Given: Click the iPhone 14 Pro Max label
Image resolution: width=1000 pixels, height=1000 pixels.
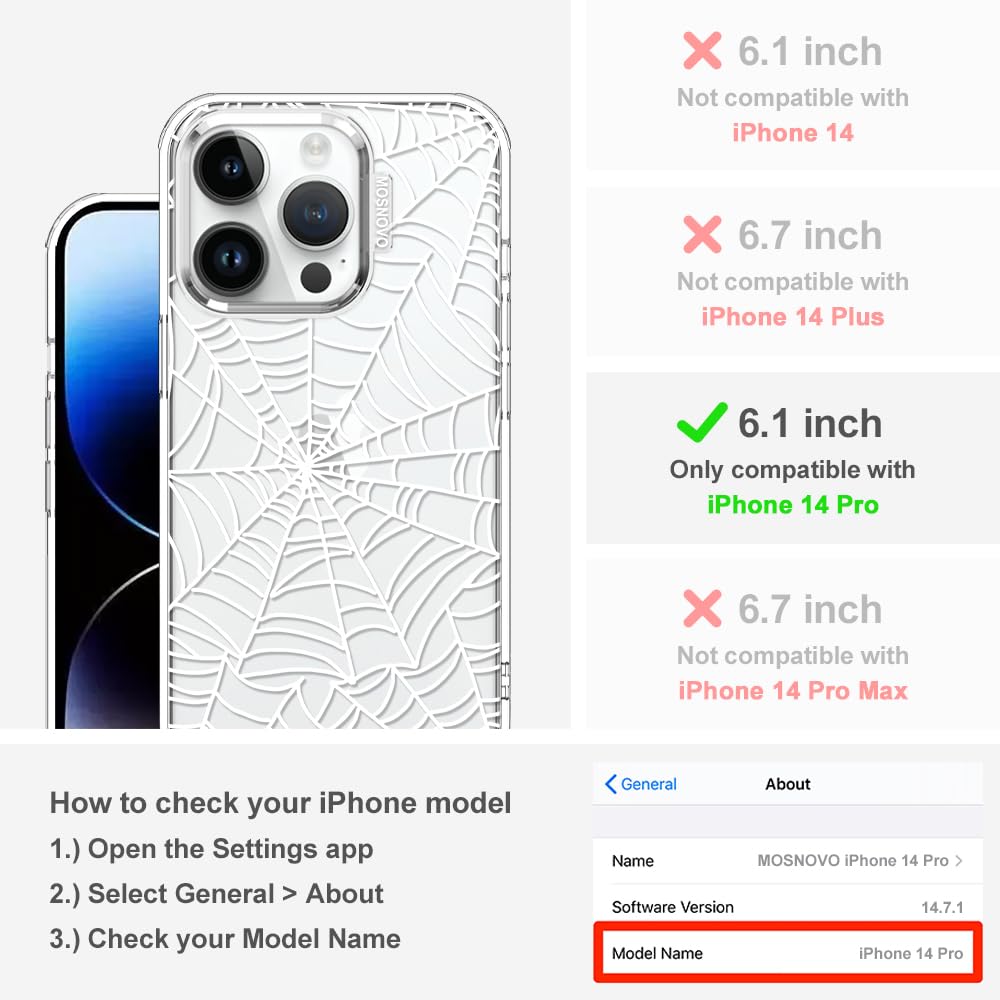Looking at the screenshot, I should (793, 691).
